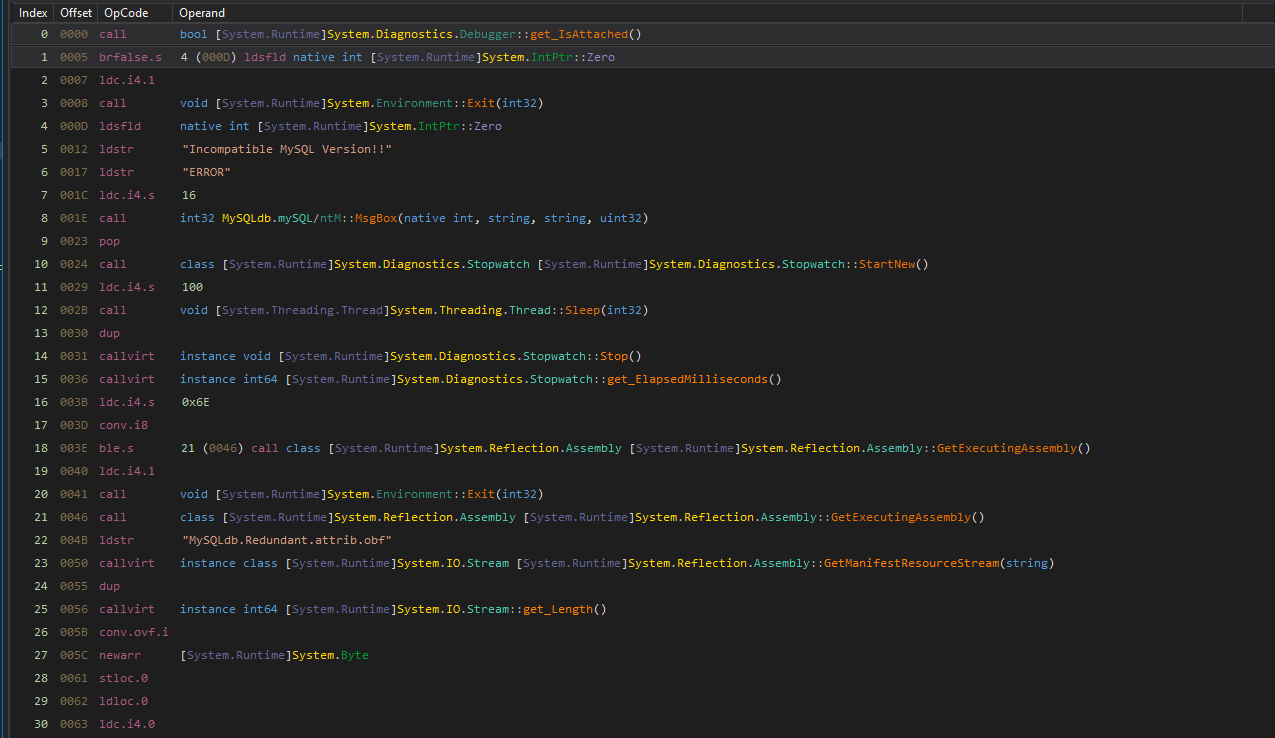The width and height of the screenshot is (1275, 738).
Task: Click the Offset column header
Action: click(x=76, y=13)
